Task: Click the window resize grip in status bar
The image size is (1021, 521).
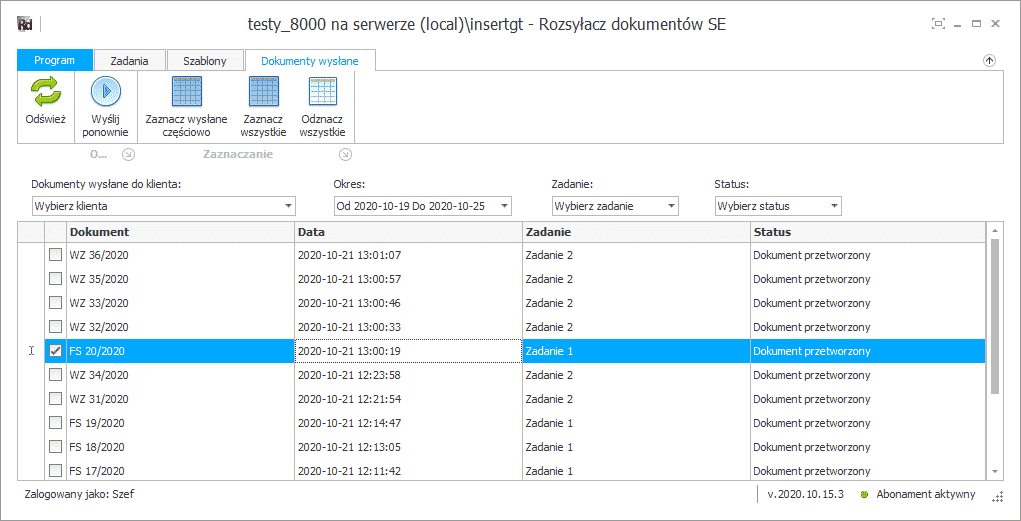Action: [x=996, y=497]
